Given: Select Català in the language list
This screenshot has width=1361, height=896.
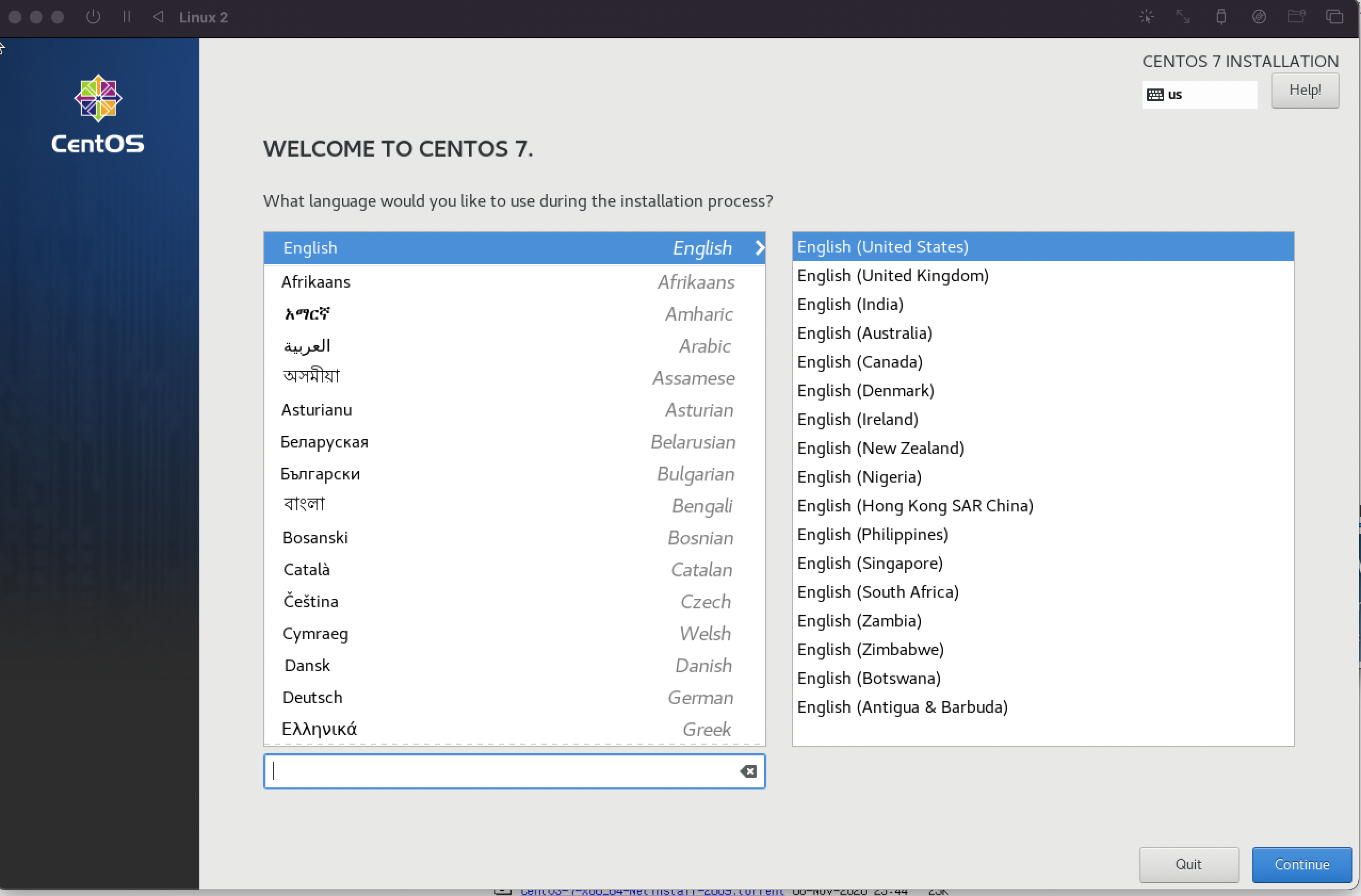Looking at the screenshot, I should point(514,570).
